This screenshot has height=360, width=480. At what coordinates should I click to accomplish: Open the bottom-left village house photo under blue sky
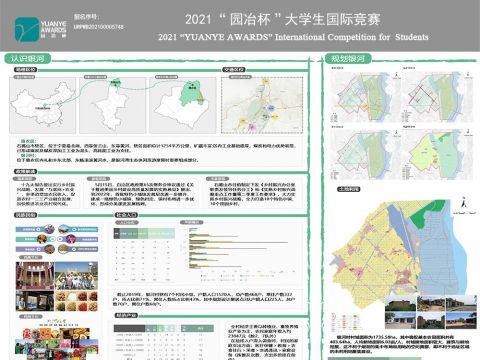(x=400, y=320)
